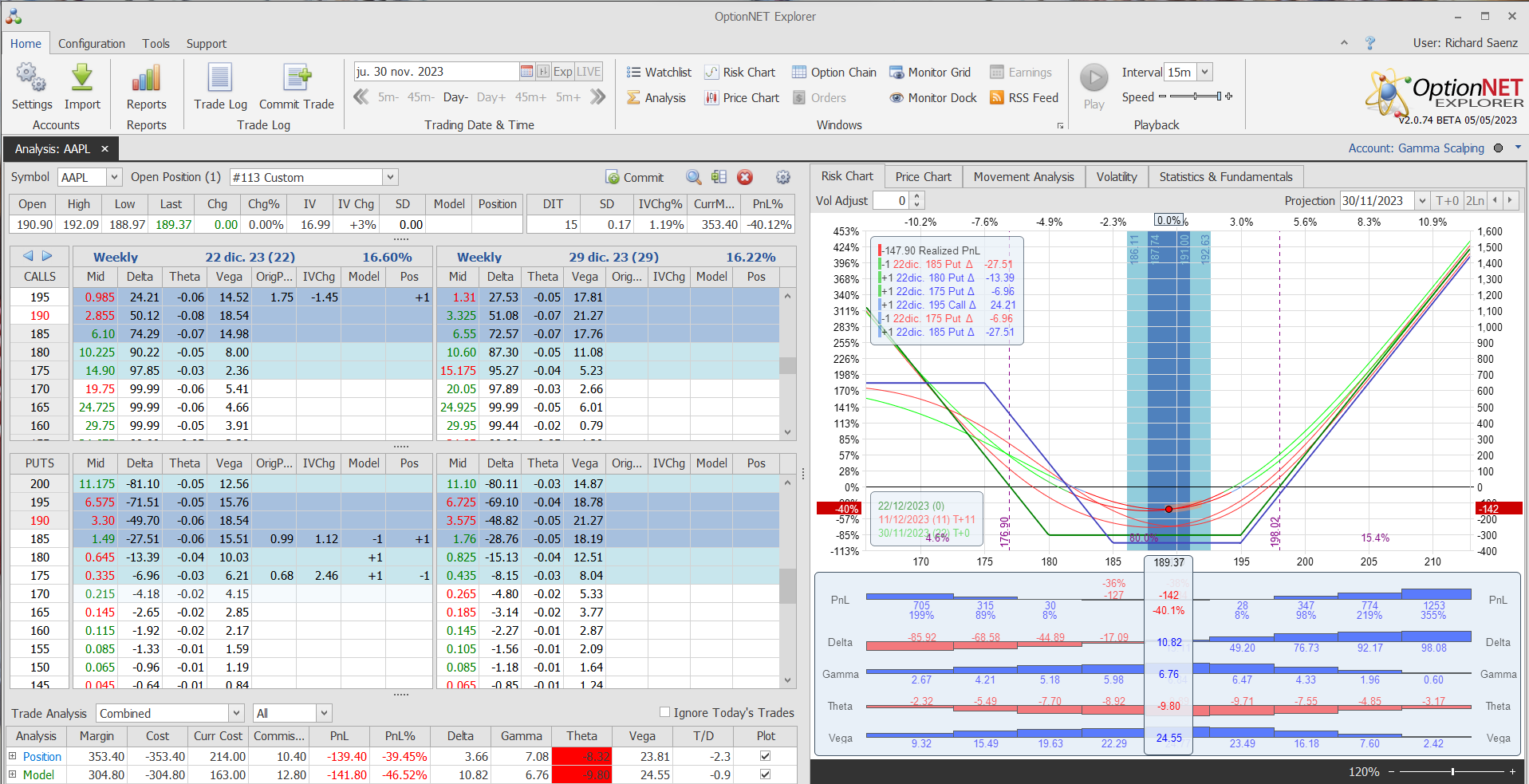Click the market hours icon beside Exp

pos(543,72)
